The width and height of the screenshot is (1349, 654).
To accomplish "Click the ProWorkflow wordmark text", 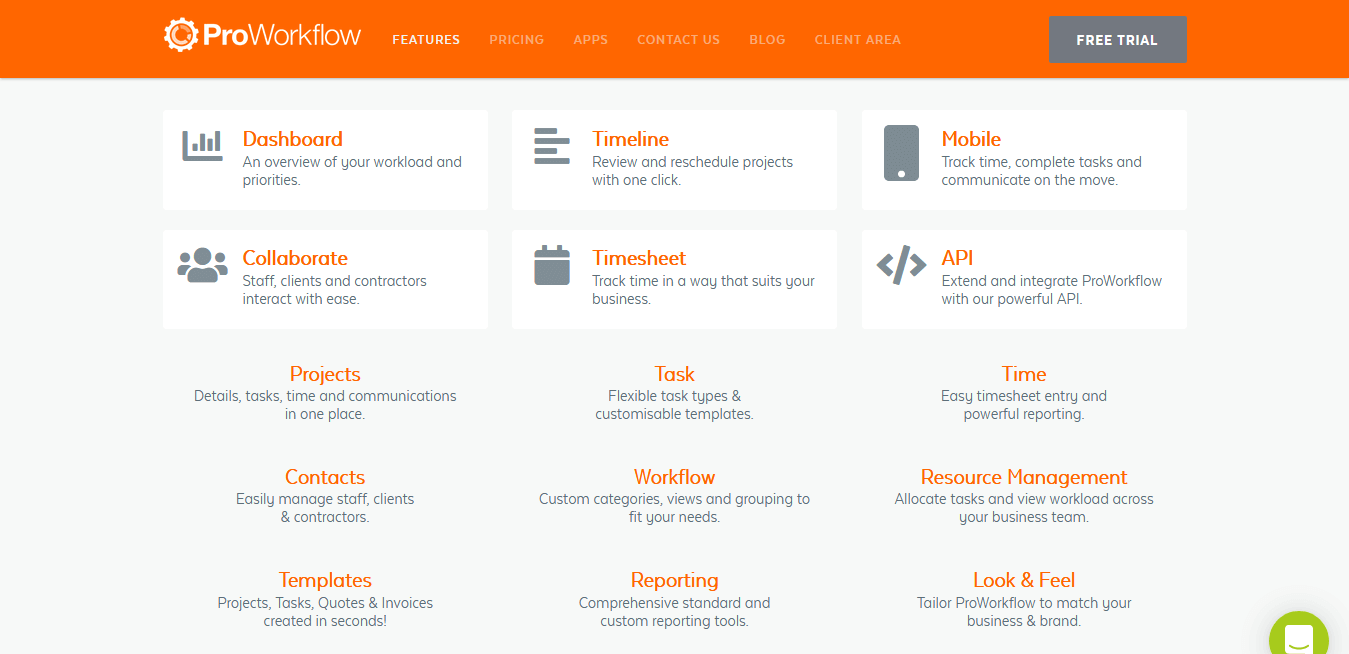I will point(282,36).
